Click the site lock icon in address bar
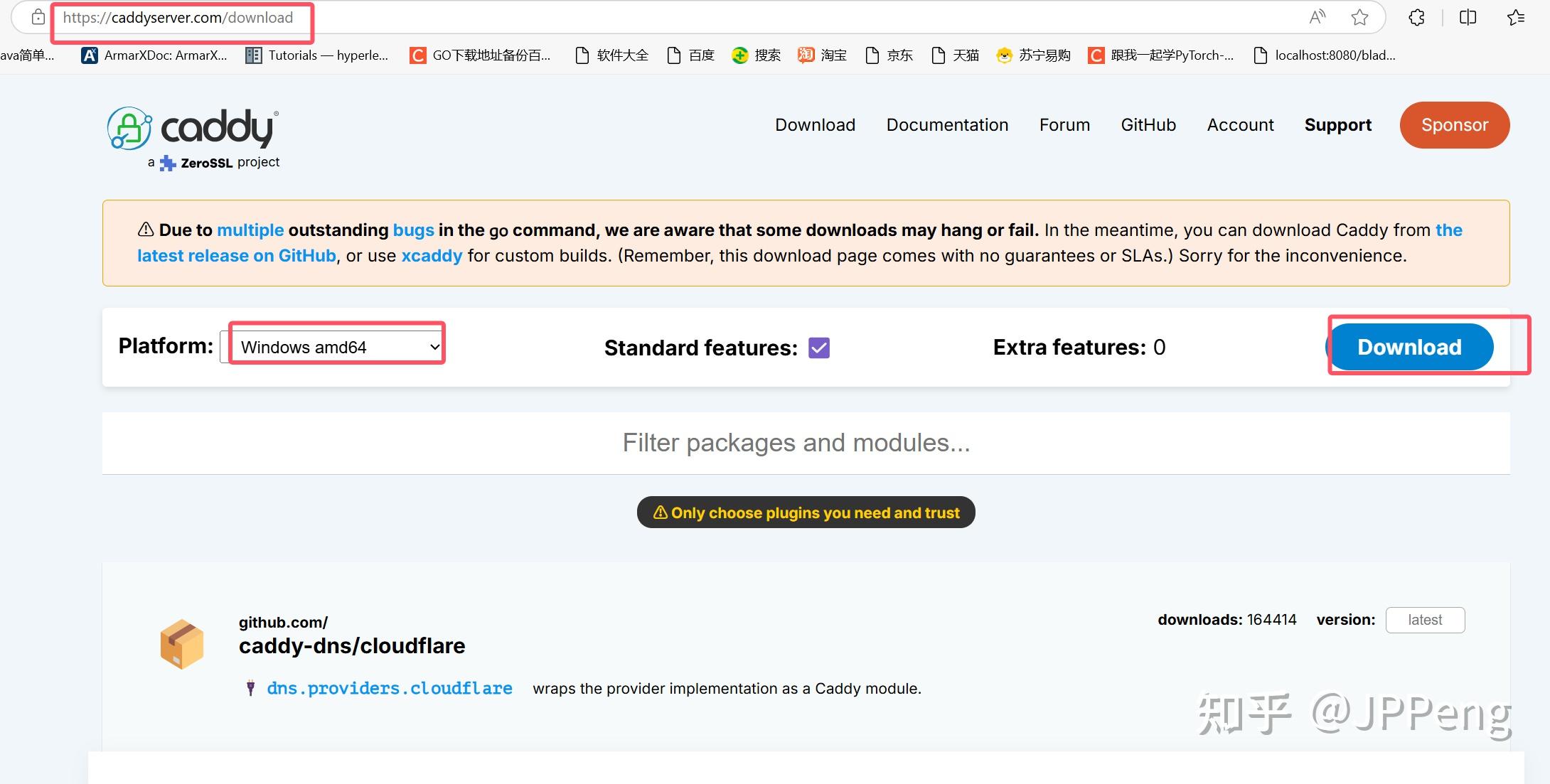Viewport: 1550px width, 784px height. [x=38, y=17]
